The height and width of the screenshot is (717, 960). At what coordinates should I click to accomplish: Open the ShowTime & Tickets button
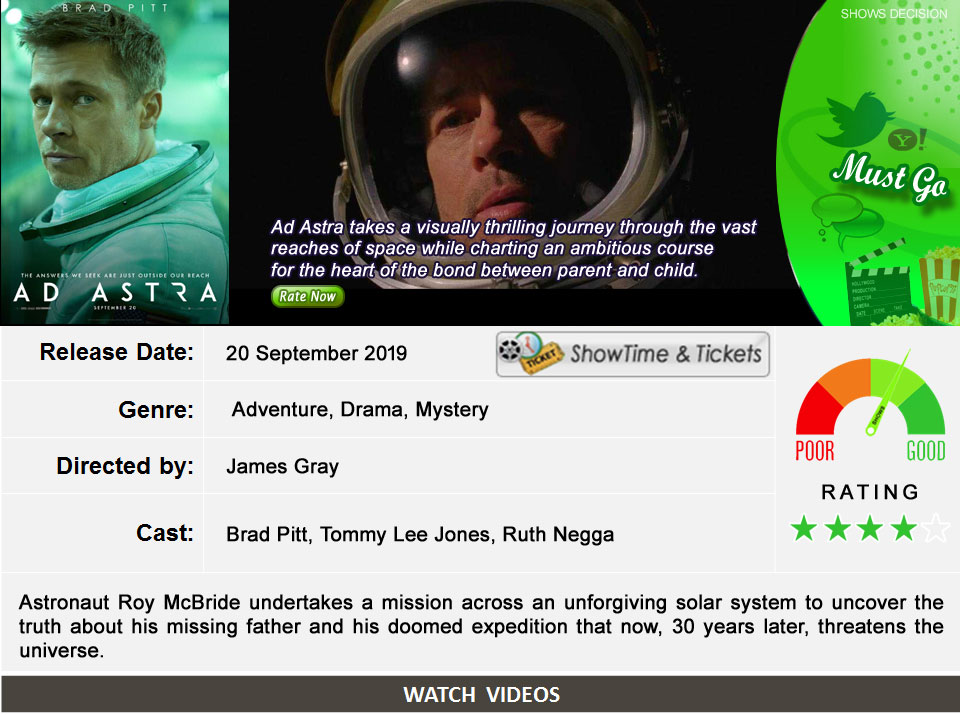click(632, 354)
